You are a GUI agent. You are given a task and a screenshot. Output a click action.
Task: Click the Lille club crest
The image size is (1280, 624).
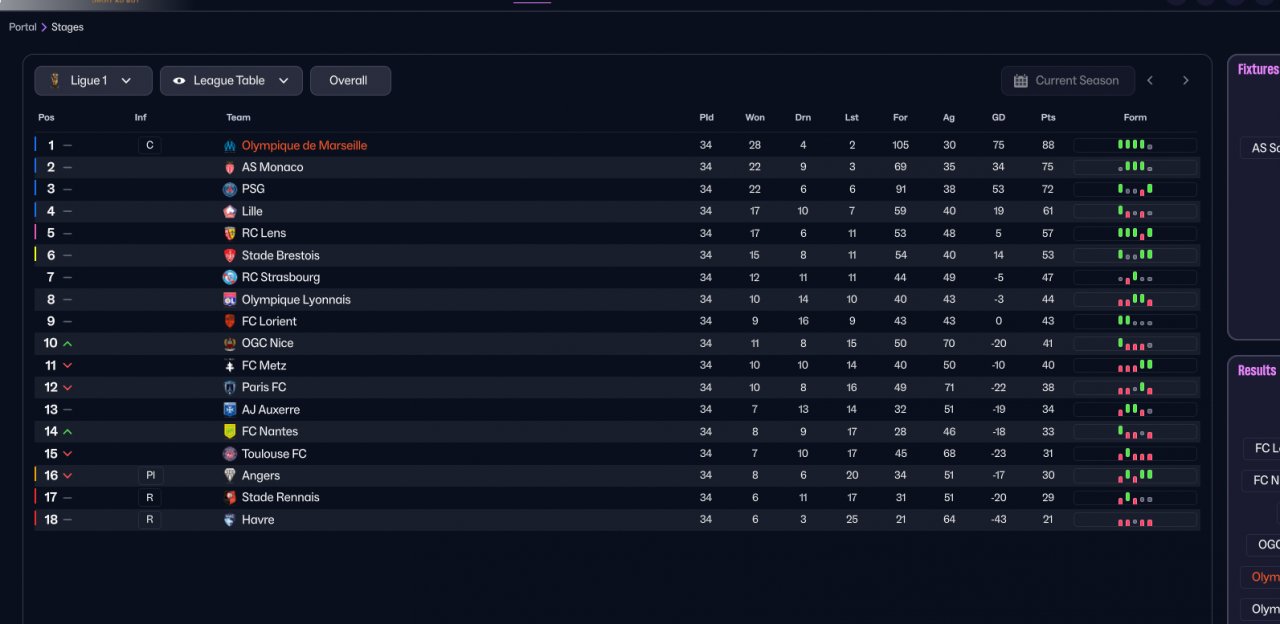pos(230,212)
